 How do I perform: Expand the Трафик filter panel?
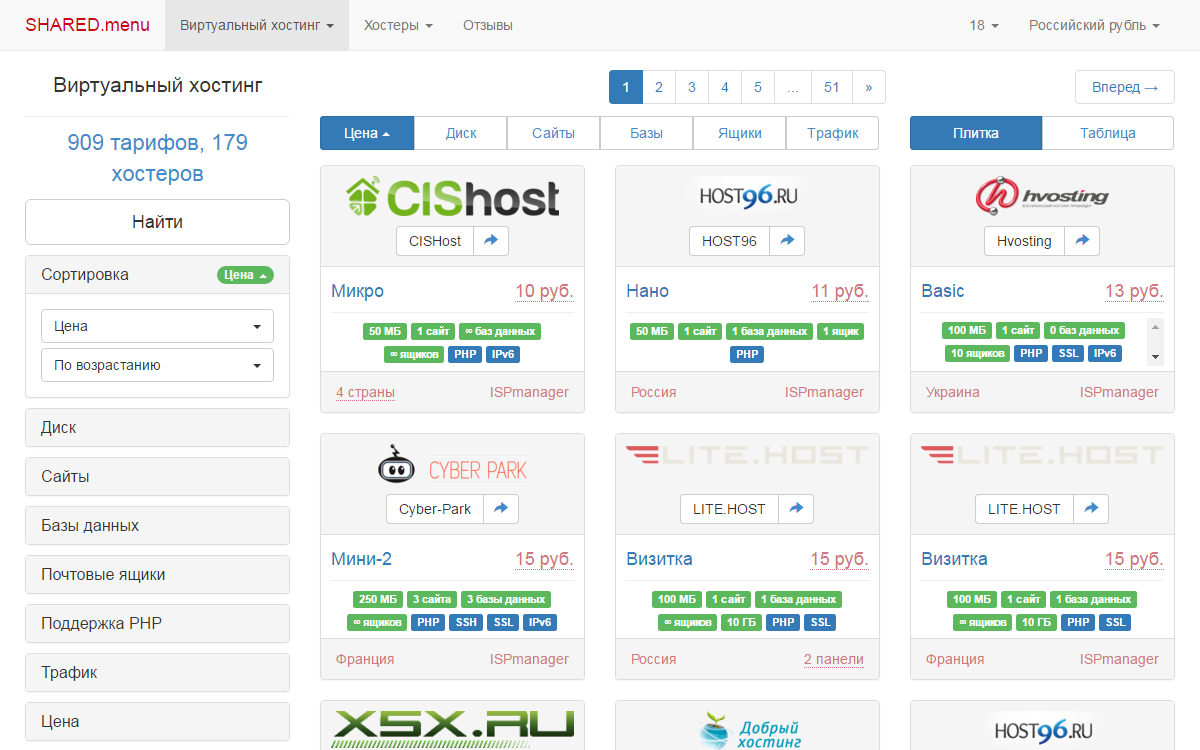pos(157,673)
